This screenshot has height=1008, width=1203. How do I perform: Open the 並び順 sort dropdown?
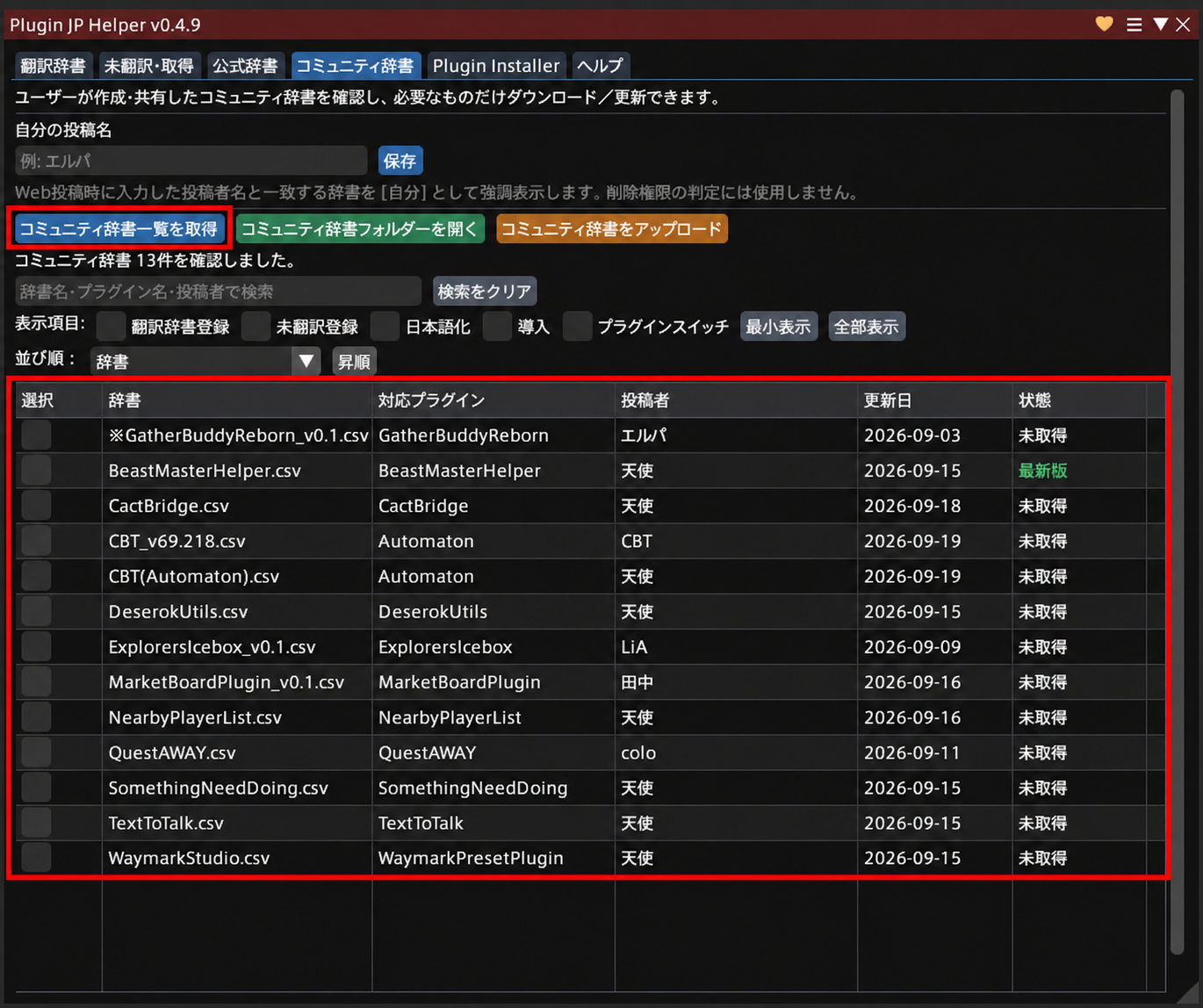click(x=206, y=362)
